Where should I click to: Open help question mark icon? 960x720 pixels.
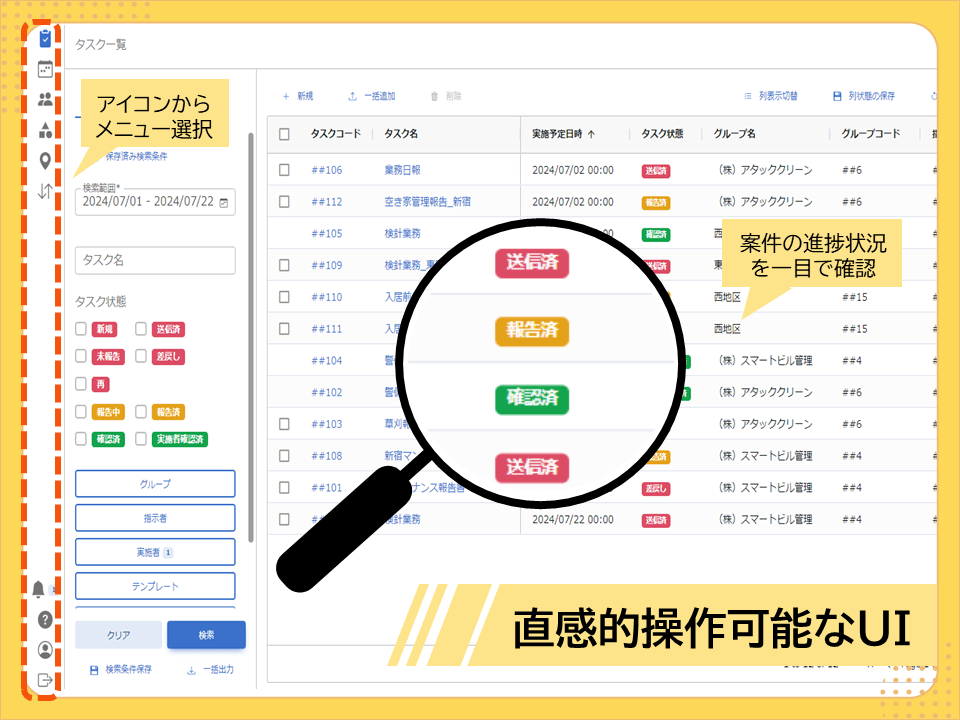click(x=45, y=619)
